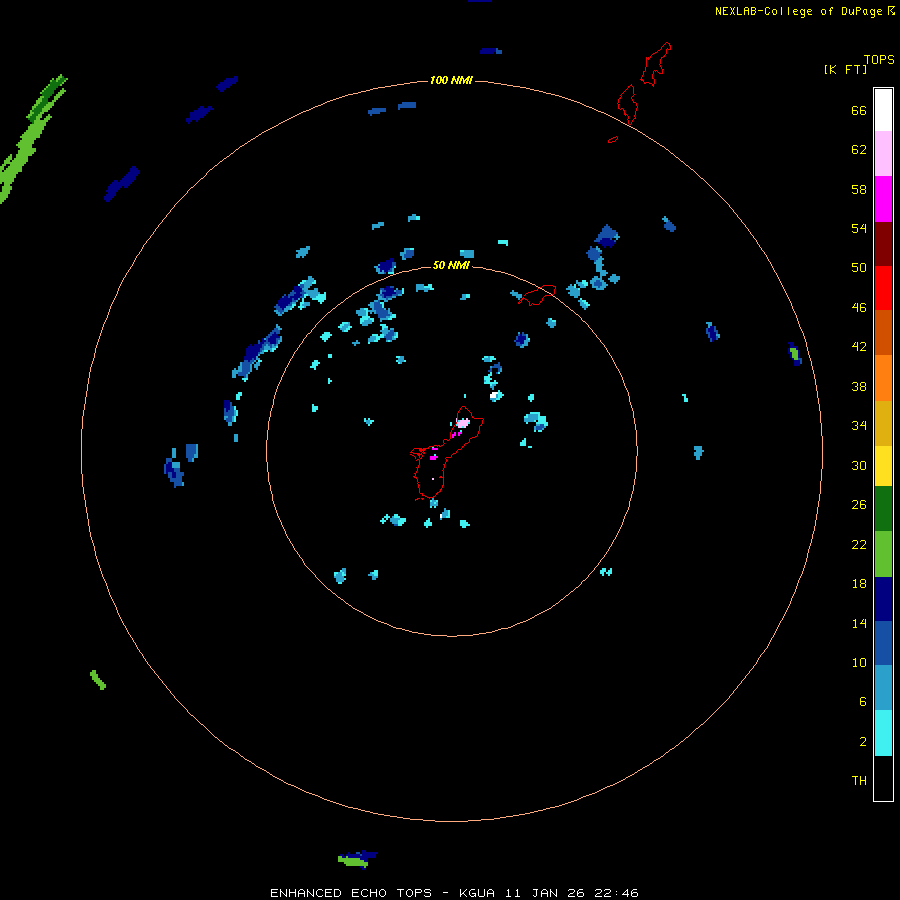The width and height of the screenshot is (900, 900).
Task: Click the legend value 62
Action: coord(859,150)
